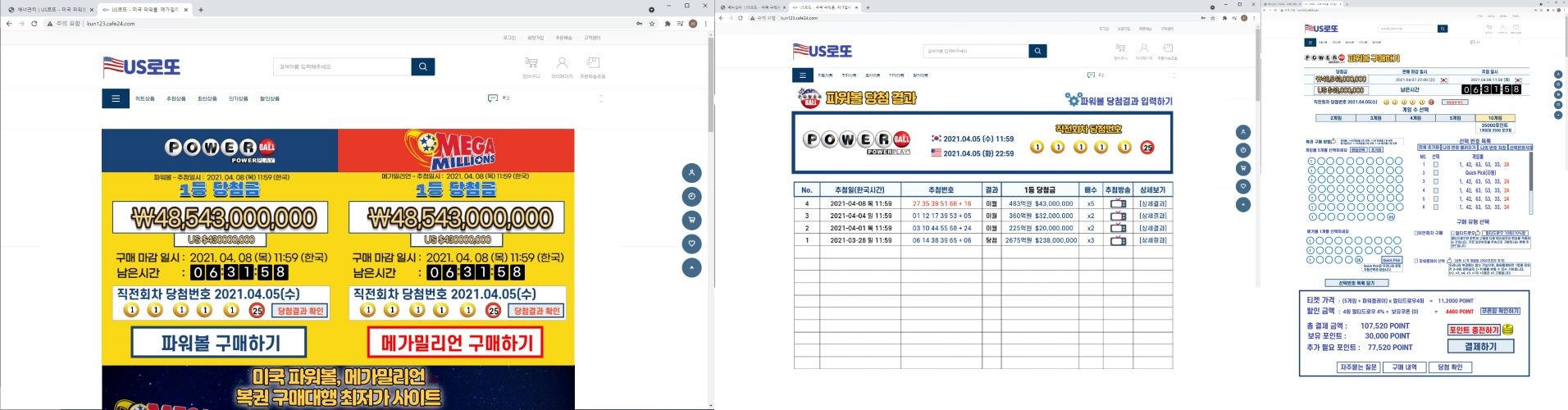
Task: Switch to first browser tab in left window
Action: pos(49,10)
